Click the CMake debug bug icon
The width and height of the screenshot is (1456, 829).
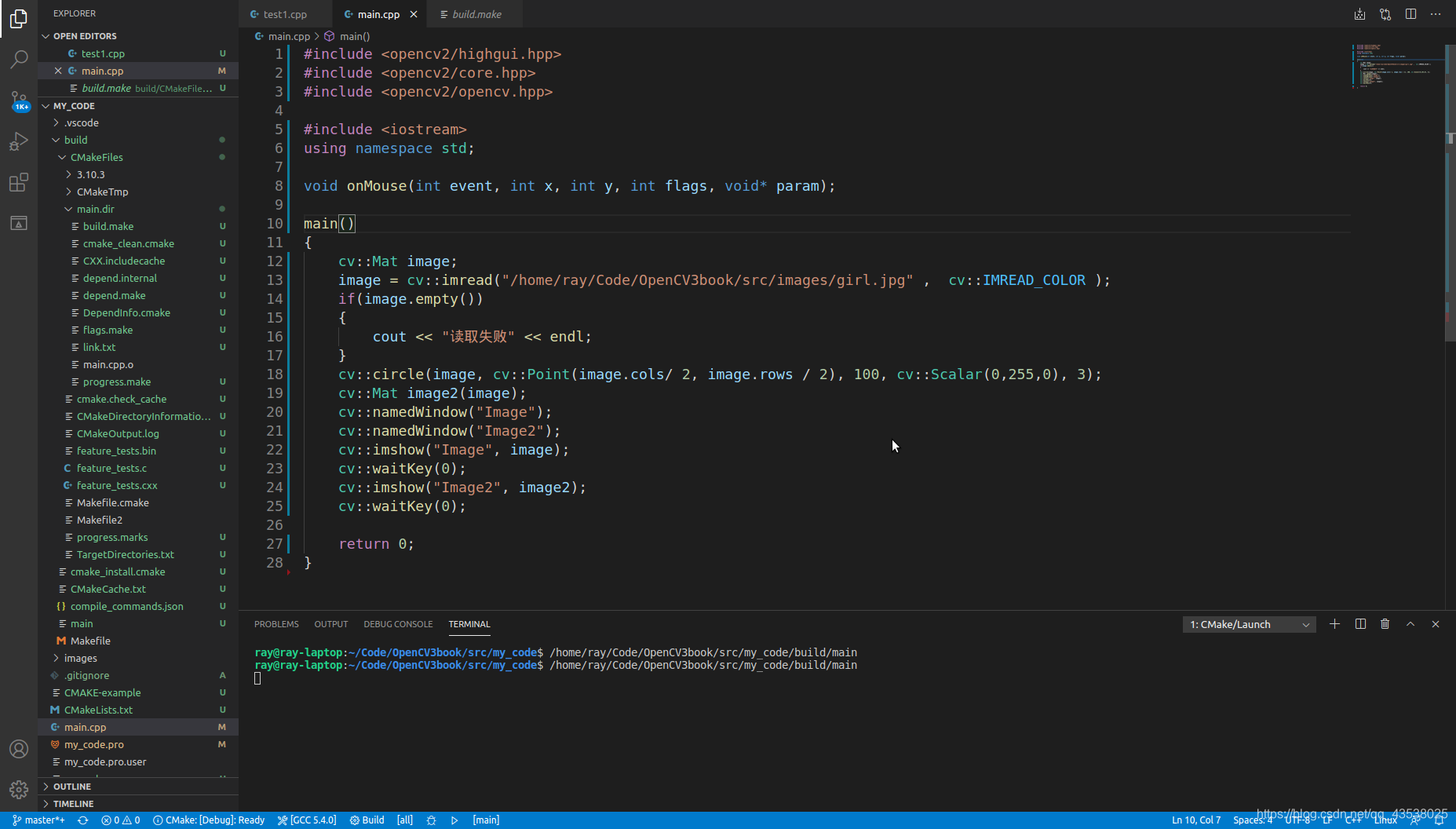[431, 820]
